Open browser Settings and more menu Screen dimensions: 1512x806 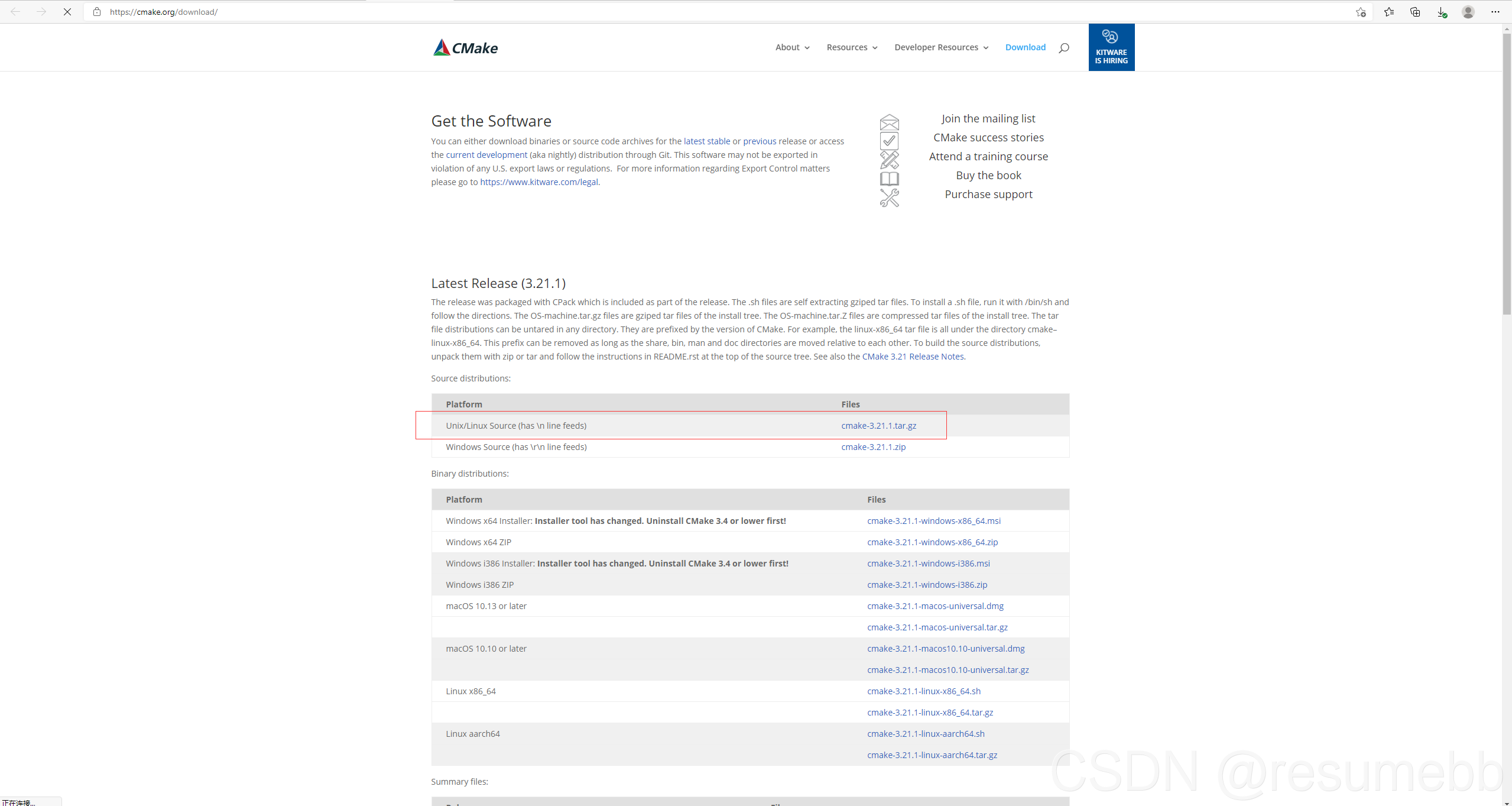(1495, 12)
